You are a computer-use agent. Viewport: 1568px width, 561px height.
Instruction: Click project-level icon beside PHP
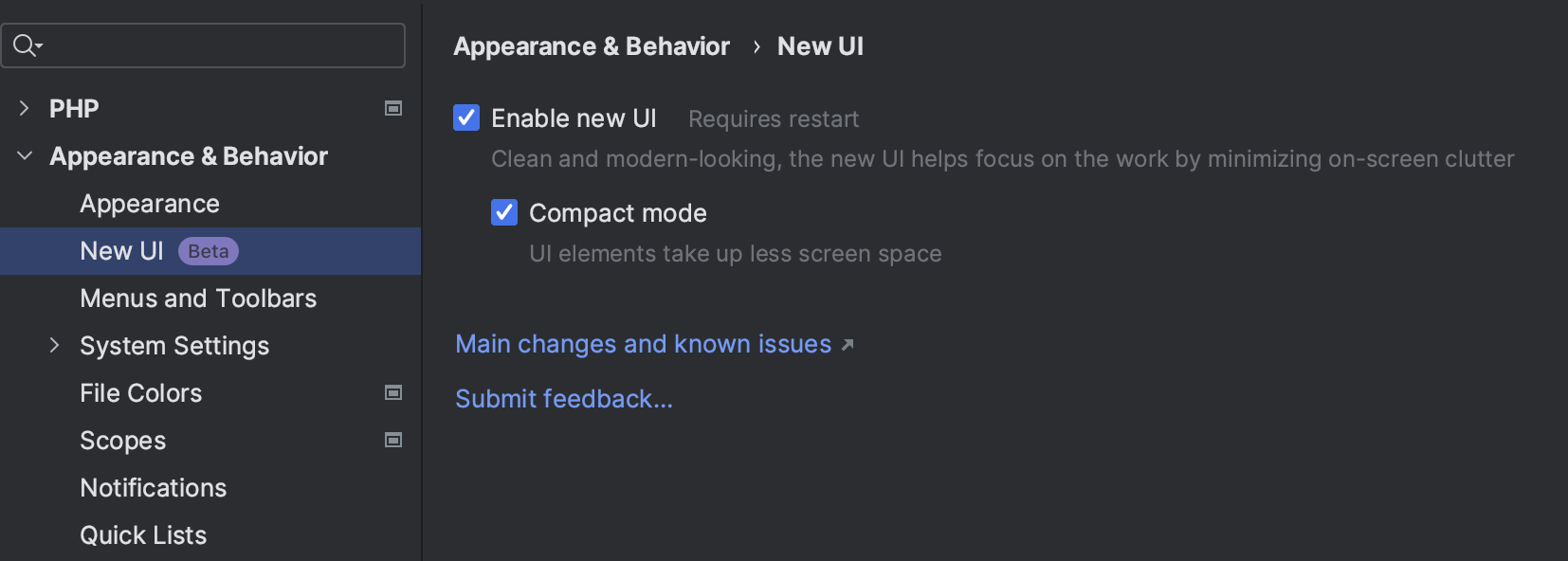[393, 108]
